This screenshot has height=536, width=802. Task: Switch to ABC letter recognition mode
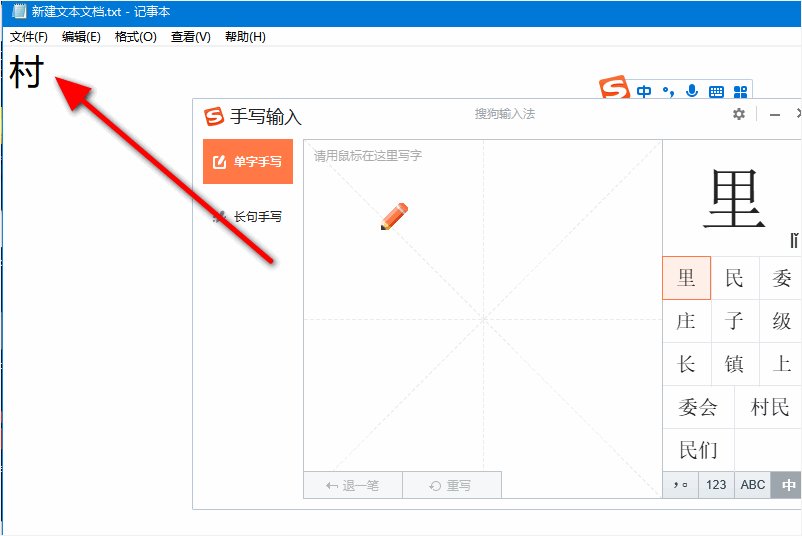click(753, 485)
